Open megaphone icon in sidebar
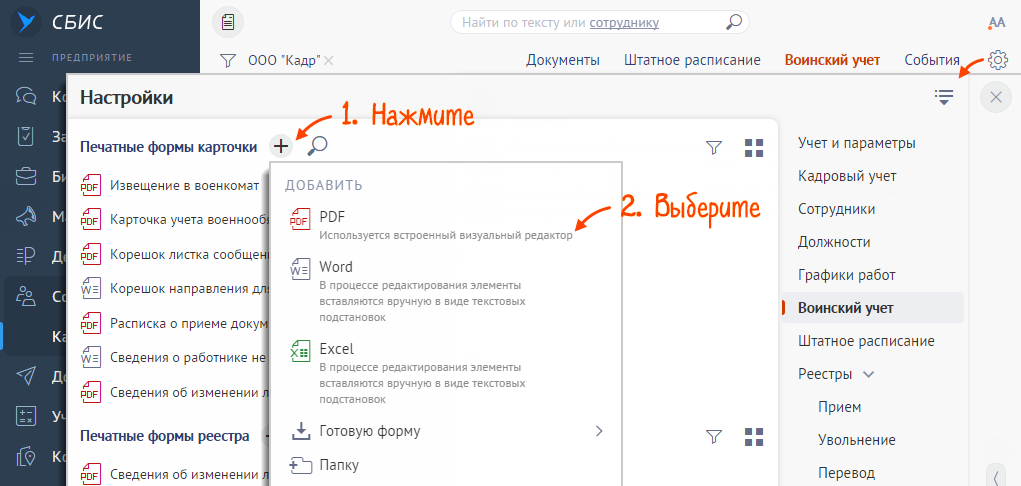This screenshot has height=486, width=1021. (x=26, y=216)
